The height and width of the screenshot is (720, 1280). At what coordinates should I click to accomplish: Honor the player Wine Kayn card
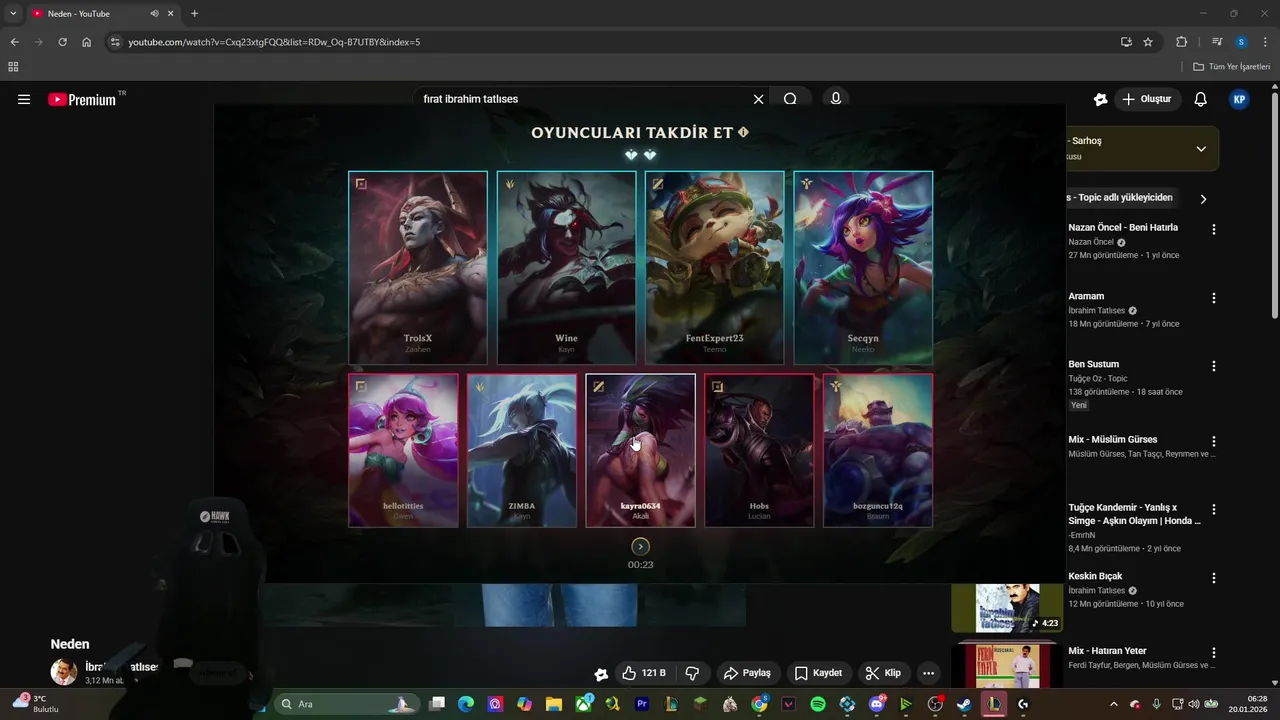(566, 267)
